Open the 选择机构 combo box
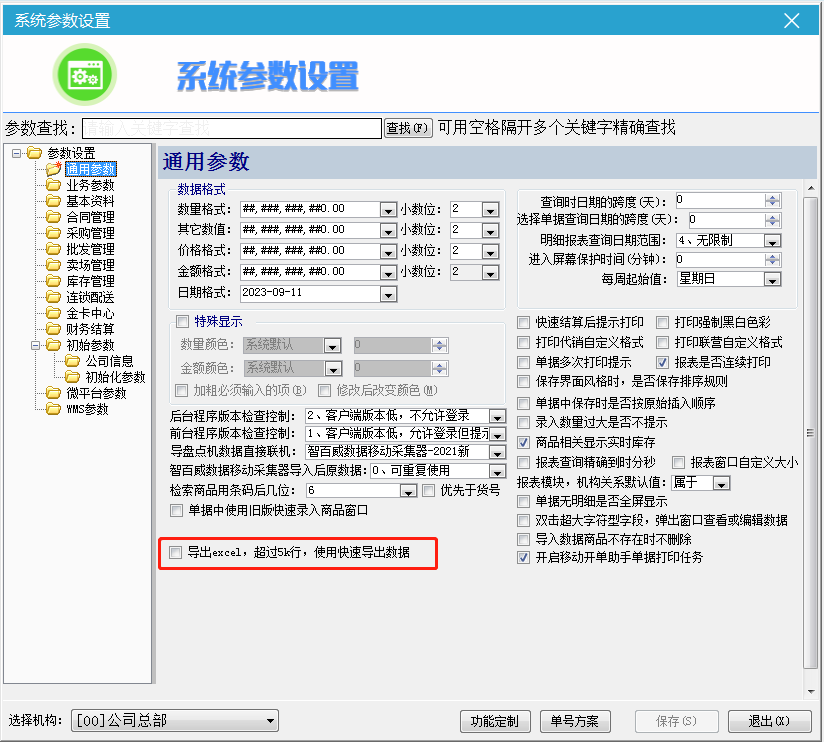Image resolution: width=824 pixels, height=742 pixels. (x=269, y=721)
